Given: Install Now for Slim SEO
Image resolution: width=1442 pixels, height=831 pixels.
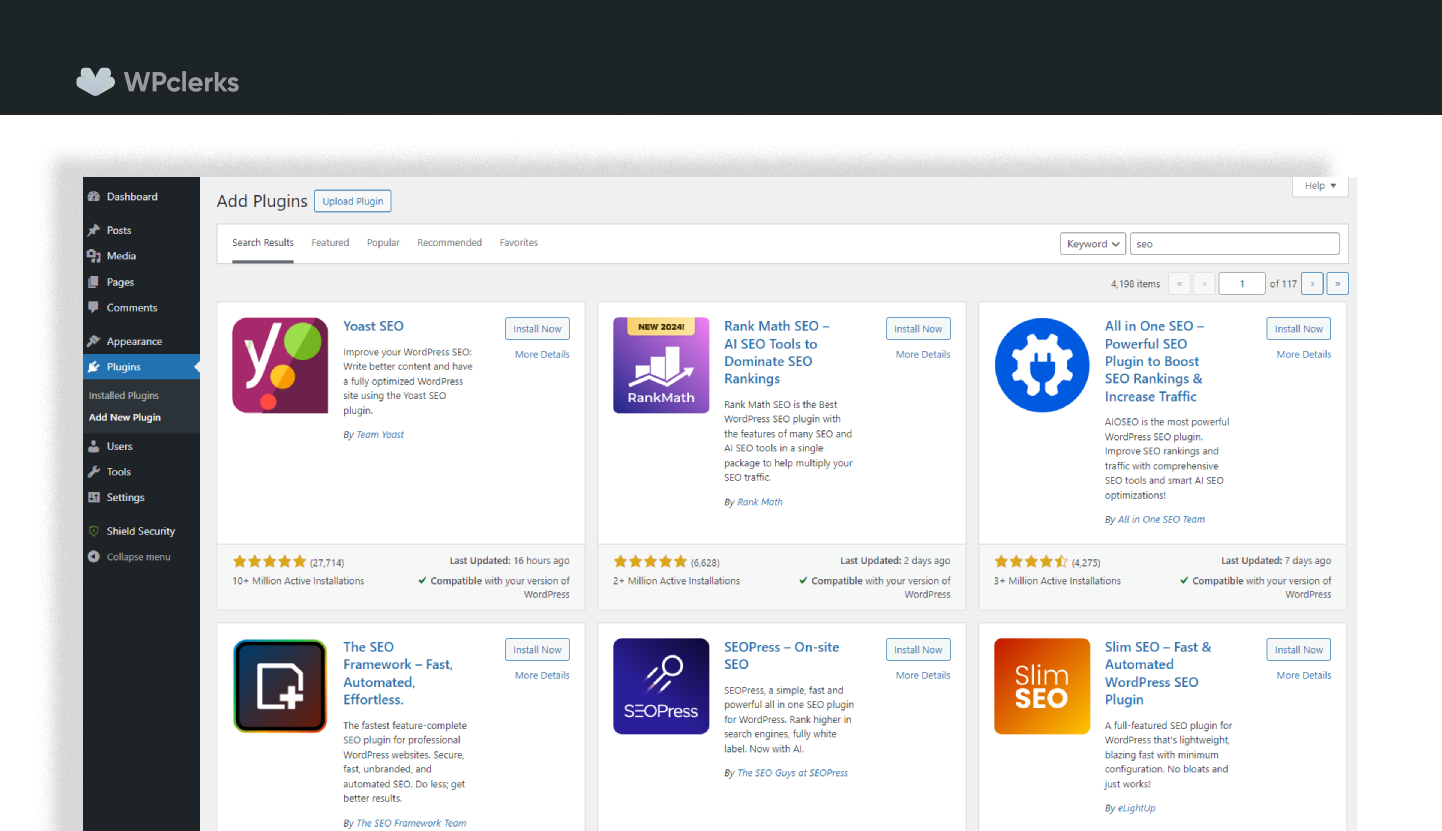Looking at the screenshot, I should (x=1299, y=650).
